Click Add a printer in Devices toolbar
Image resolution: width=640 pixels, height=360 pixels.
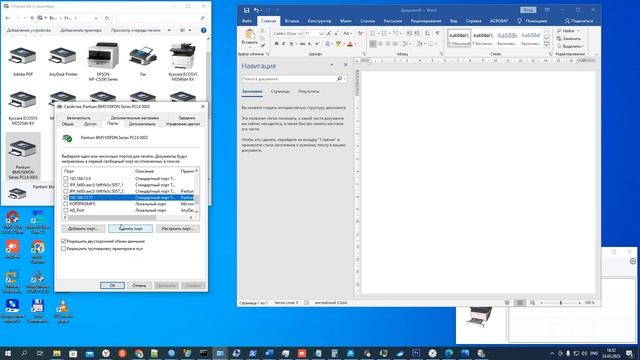[x=81, y=30]
